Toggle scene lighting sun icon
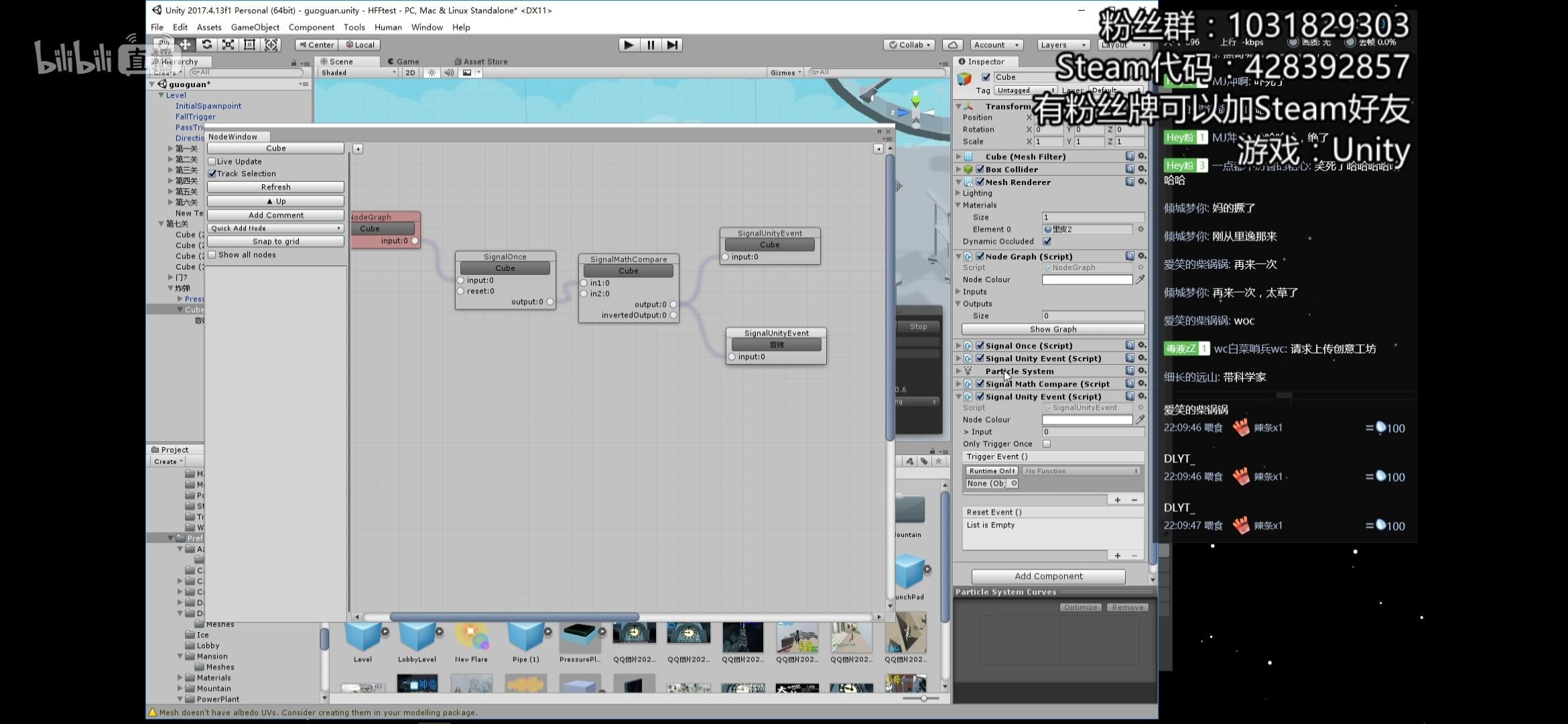Viewport: 1568px width, 724px height. [x=432, y=72]
